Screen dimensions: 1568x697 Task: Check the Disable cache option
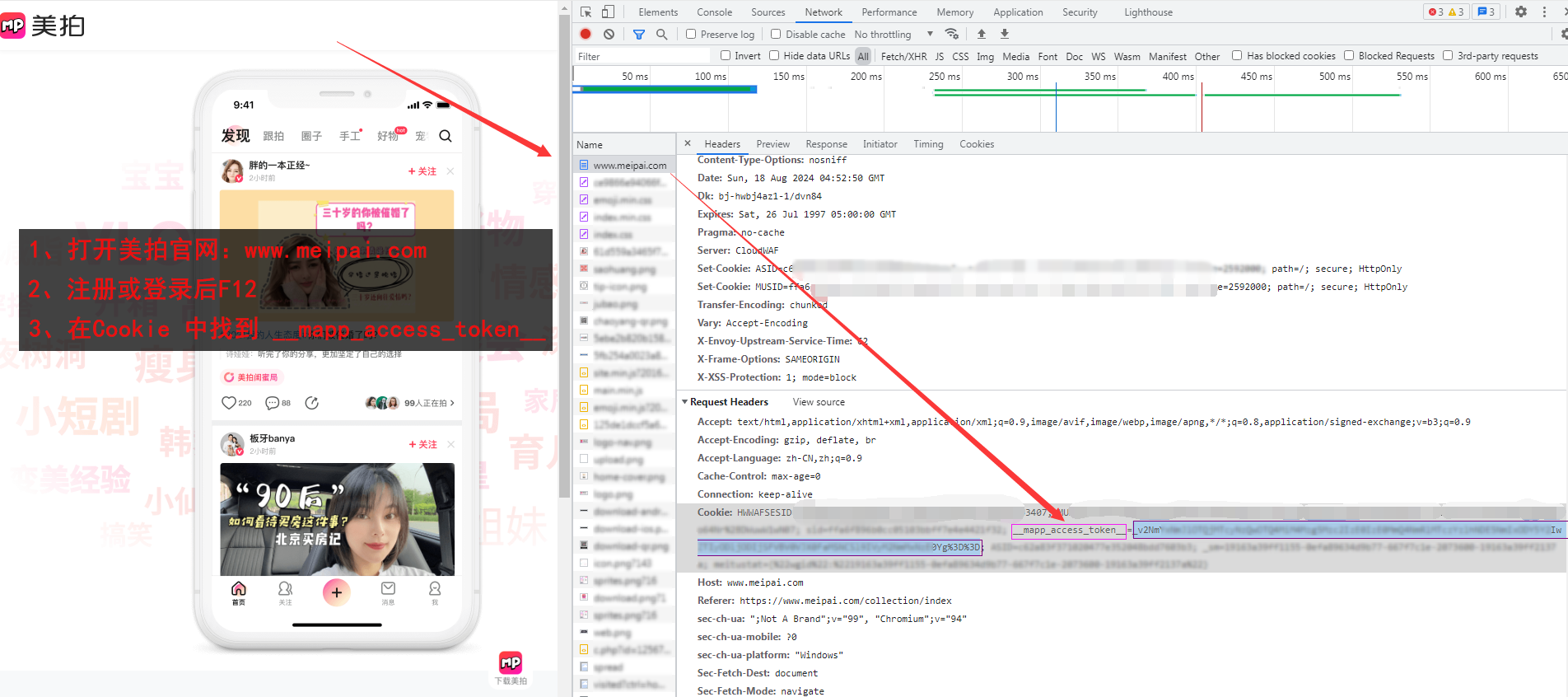coord(776,34)
